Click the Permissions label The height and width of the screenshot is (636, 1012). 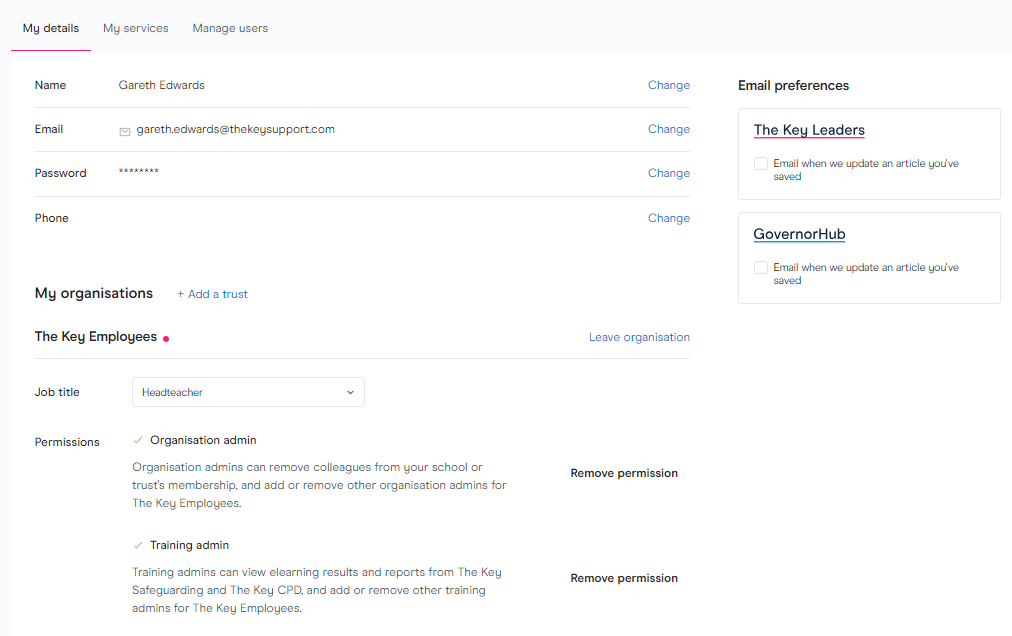[x=67, y=442]
